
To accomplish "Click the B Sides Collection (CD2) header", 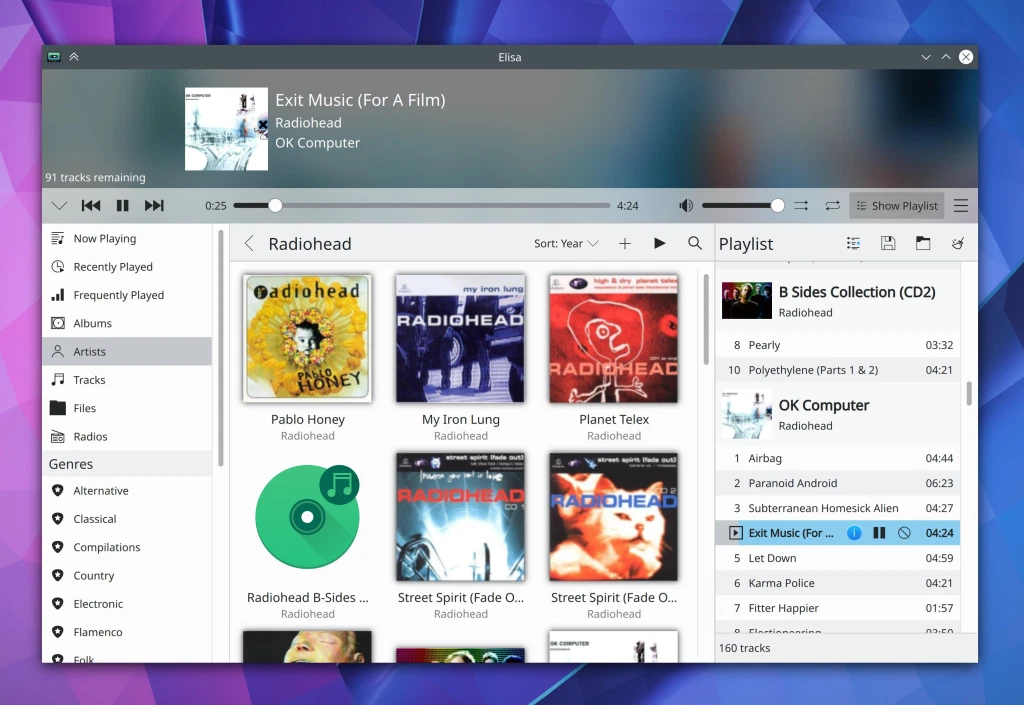I will [x=837, y=301].
